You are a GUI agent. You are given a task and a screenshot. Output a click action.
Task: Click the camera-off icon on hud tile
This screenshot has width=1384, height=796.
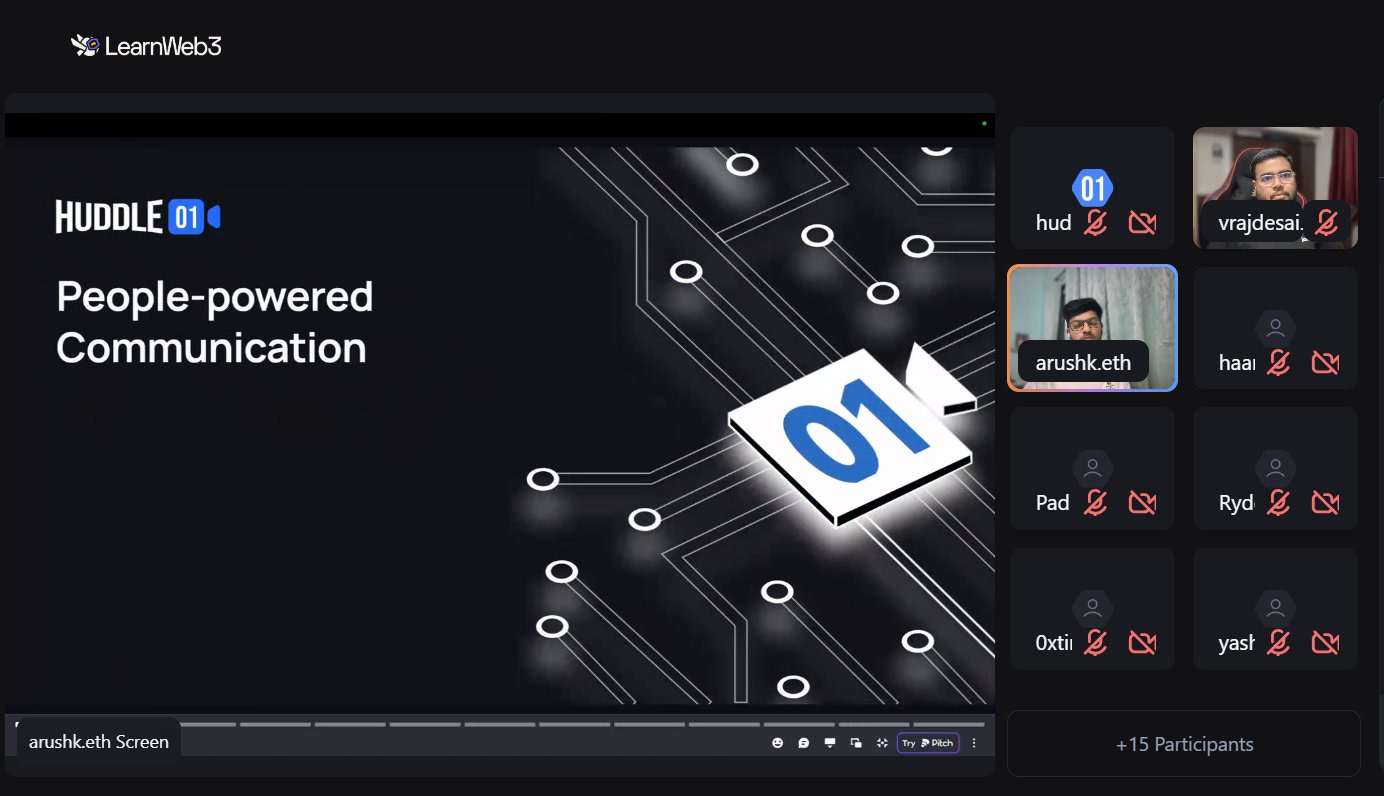(1142, 222)
